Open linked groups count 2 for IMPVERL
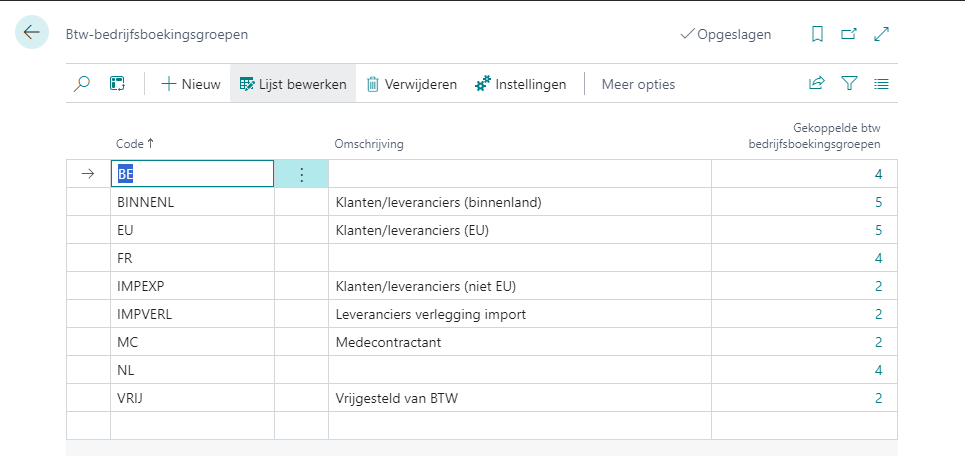Image resolution: width=965 pixels, height=456 pixels. coord(878,314)
